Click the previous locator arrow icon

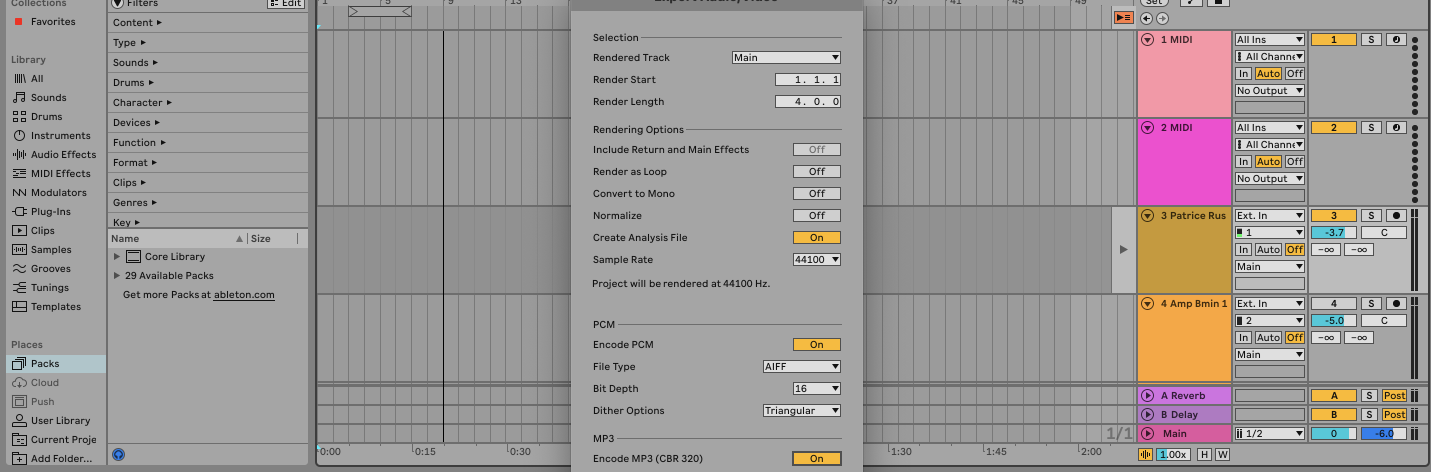(x=1148, y=18)
